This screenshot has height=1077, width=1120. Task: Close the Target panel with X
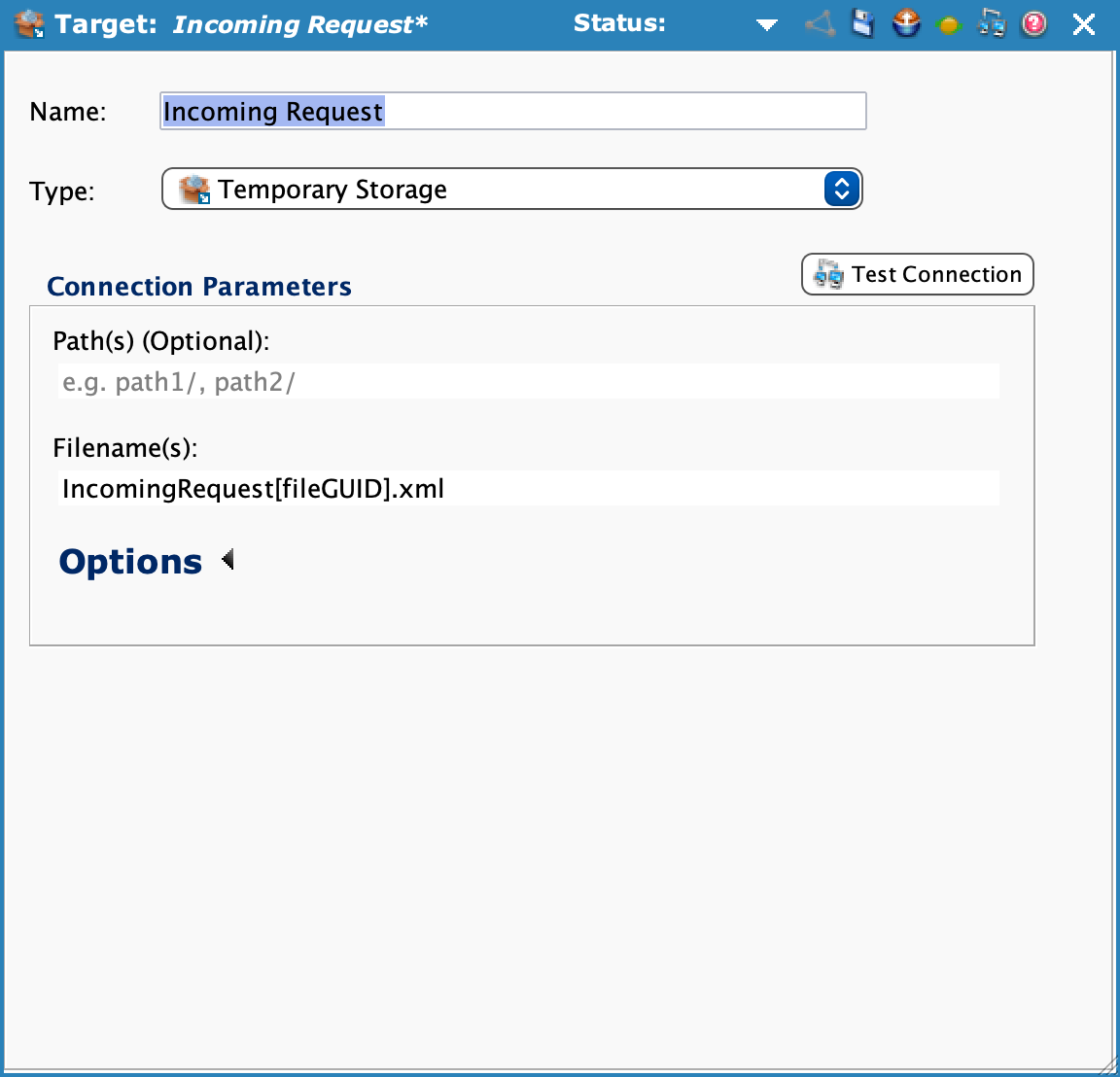coord(1083,24)
